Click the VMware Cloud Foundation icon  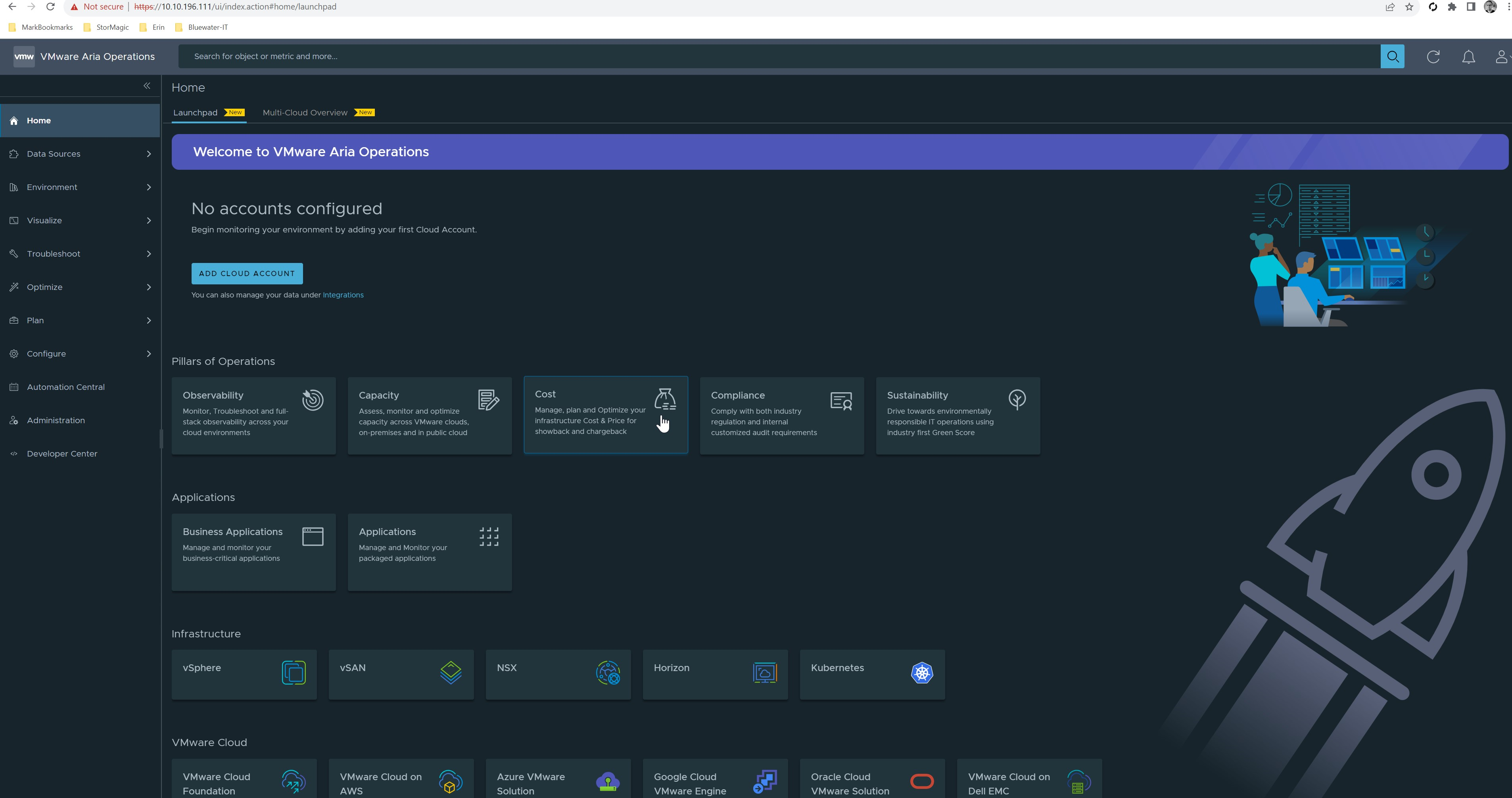294,782
